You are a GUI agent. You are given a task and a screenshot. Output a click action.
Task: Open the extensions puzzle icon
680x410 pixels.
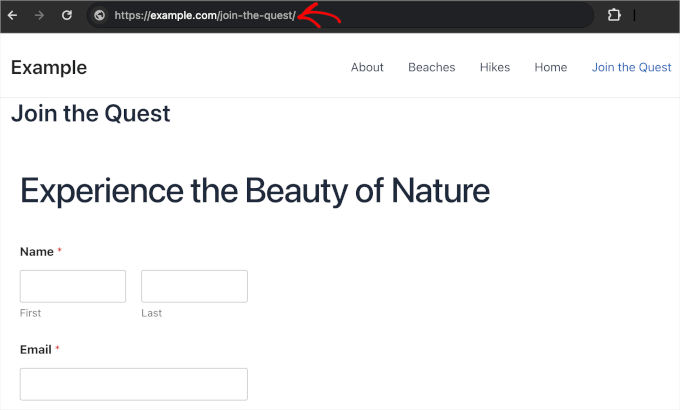point(614,15)
